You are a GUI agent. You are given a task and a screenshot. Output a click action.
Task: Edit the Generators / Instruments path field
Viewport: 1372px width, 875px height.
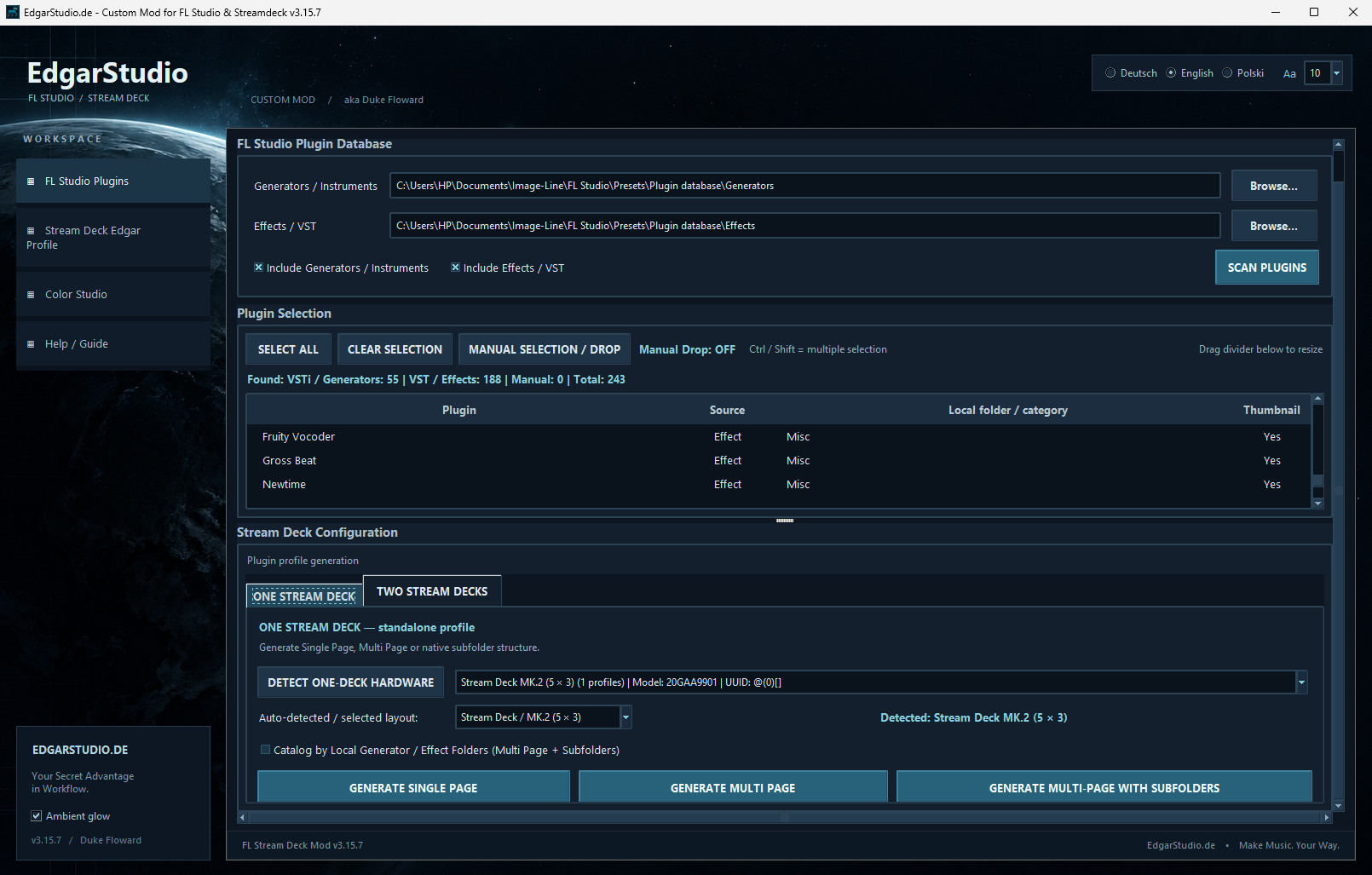click(x=804, y=186)
